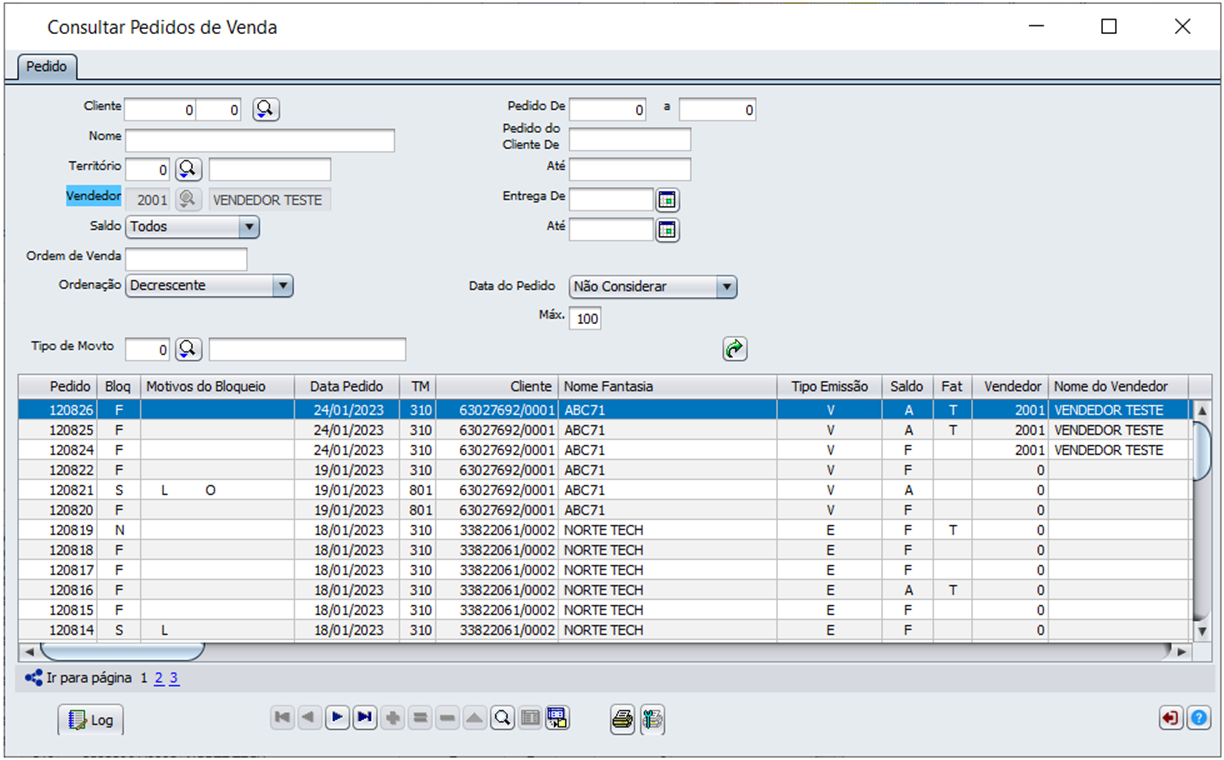Click the up triangle toolbar icon
The image size is (1224, 760).
475,717
